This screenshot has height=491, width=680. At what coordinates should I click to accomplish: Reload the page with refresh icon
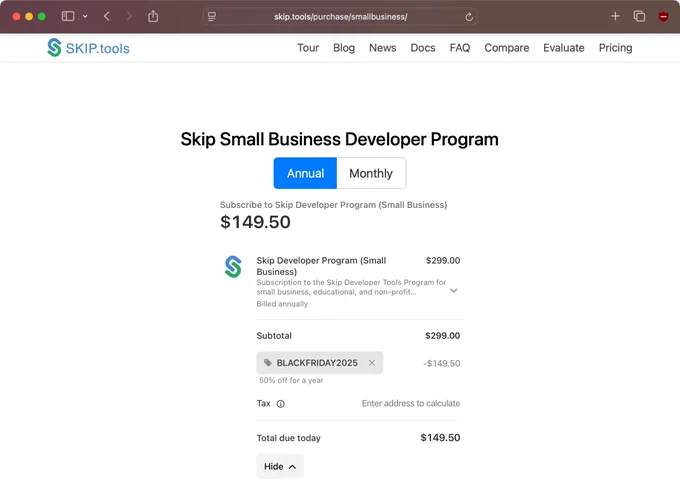(x=469, y=17)
